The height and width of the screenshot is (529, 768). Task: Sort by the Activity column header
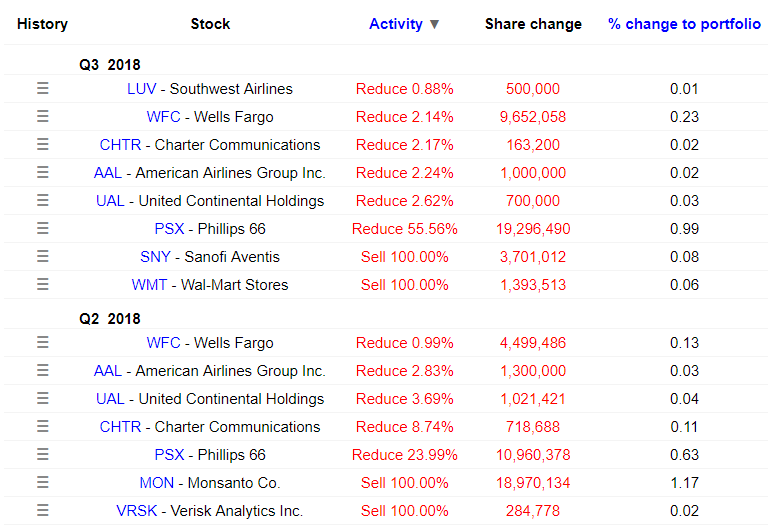pyautogui.click(x=395, y=24)
